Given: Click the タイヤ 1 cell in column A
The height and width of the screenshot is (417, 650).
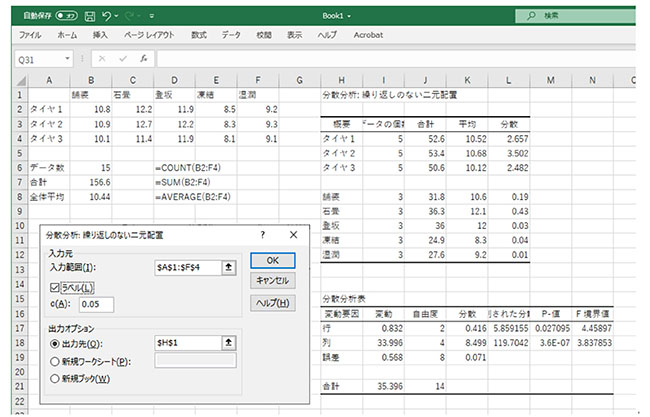Looking at the screenshot, I should [49, 109].
